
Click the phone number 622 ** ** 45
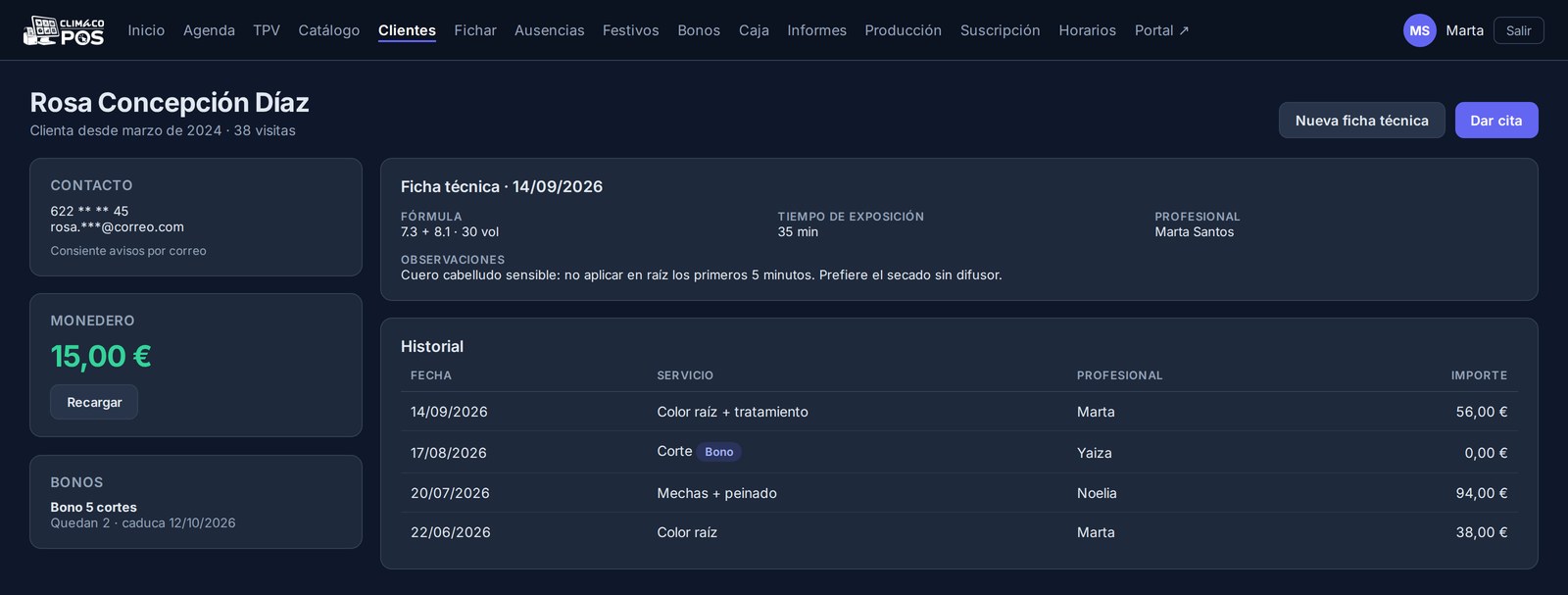coord(89,211)
